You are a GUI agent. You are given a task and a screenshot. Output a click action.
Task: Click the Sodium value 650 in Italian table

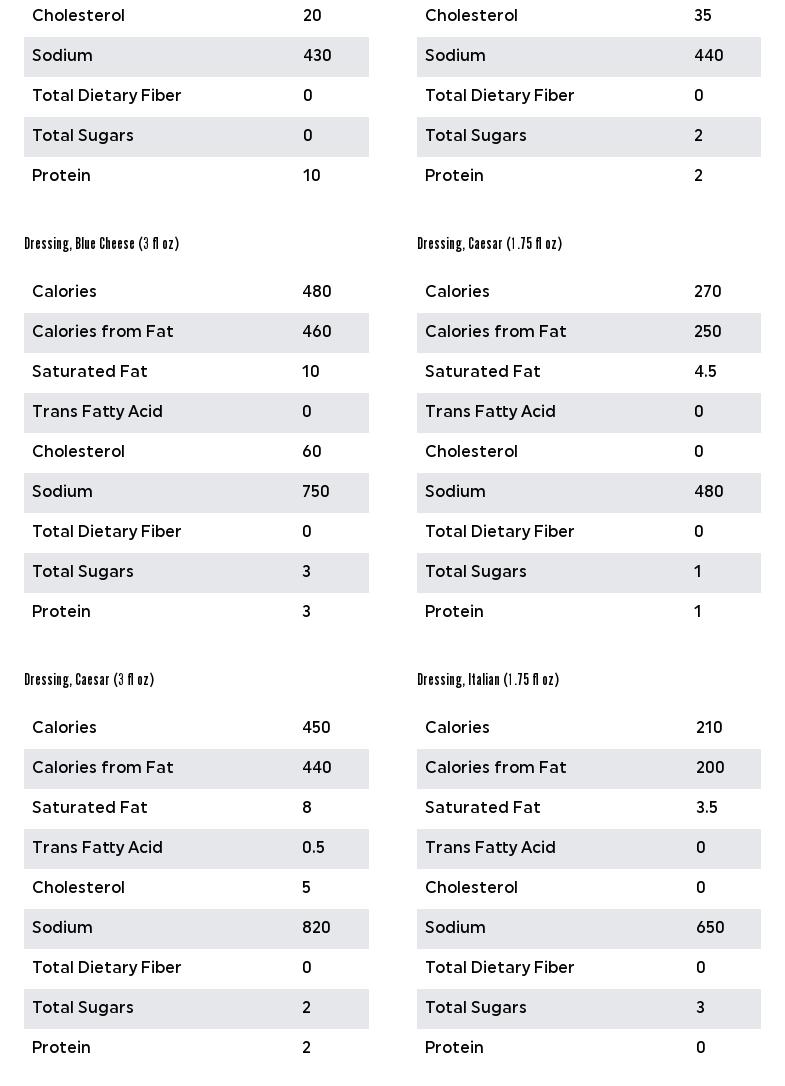coord(710,928)
